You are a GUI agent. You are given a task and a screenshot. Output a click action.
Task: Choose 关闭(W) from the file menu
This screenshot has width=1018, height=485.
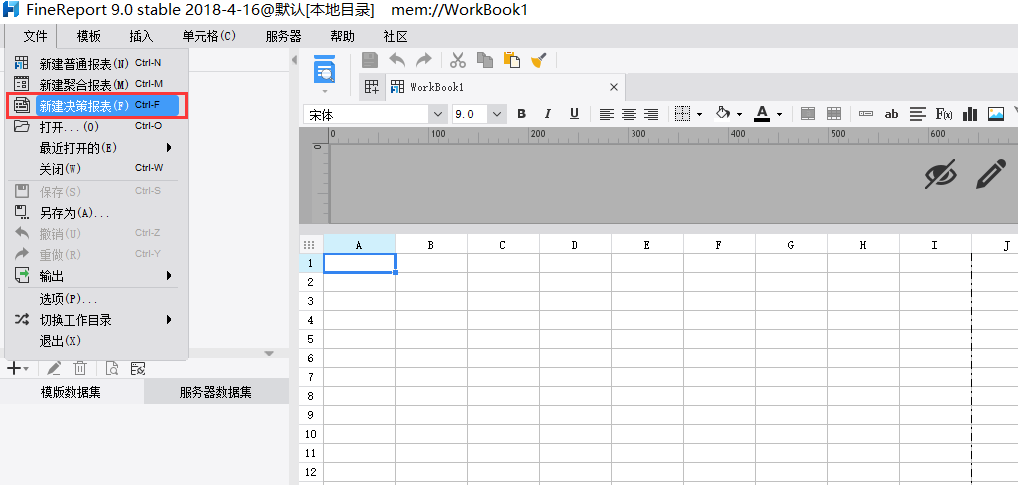(x=96, y=169)
